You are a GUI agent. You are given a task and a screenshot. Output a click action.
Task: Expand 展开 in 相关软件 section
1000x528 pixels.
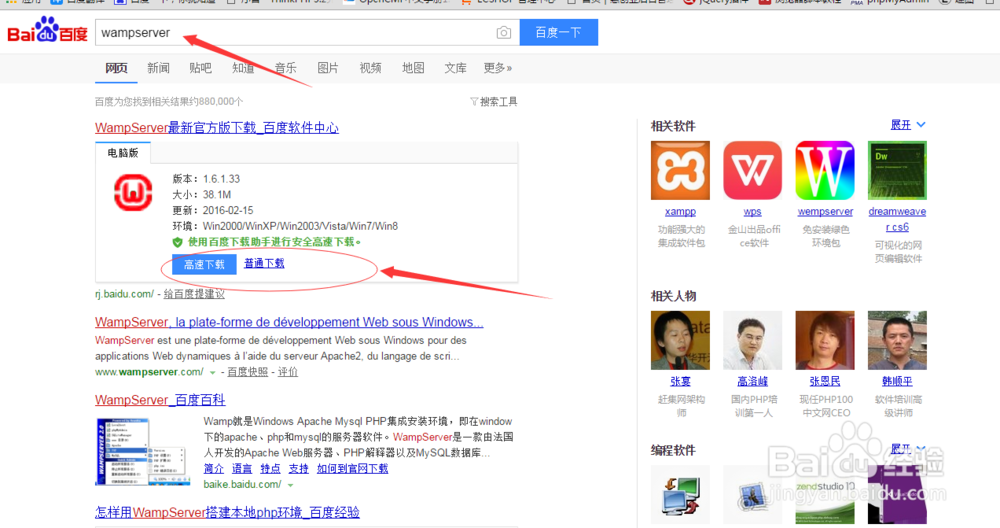pos(908,124)
